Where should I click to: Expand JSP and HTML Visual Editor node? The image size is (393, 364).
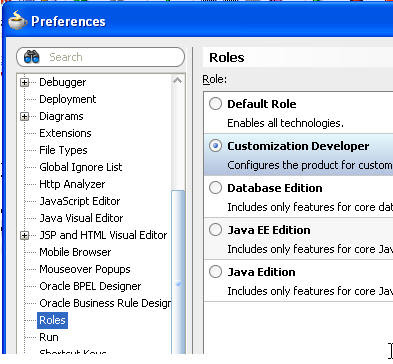point(24,235)
